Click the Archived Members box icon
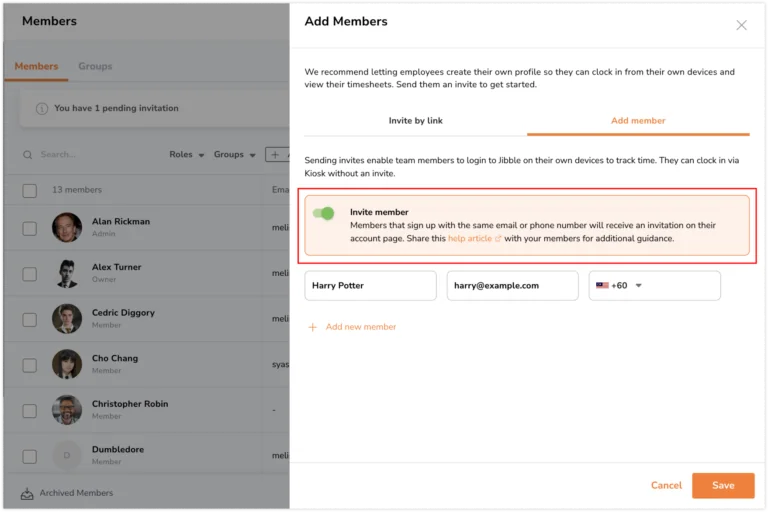Image resolution: width=768 pixels, height=512 pixels. pyautogui.click(x=27, y=493)
